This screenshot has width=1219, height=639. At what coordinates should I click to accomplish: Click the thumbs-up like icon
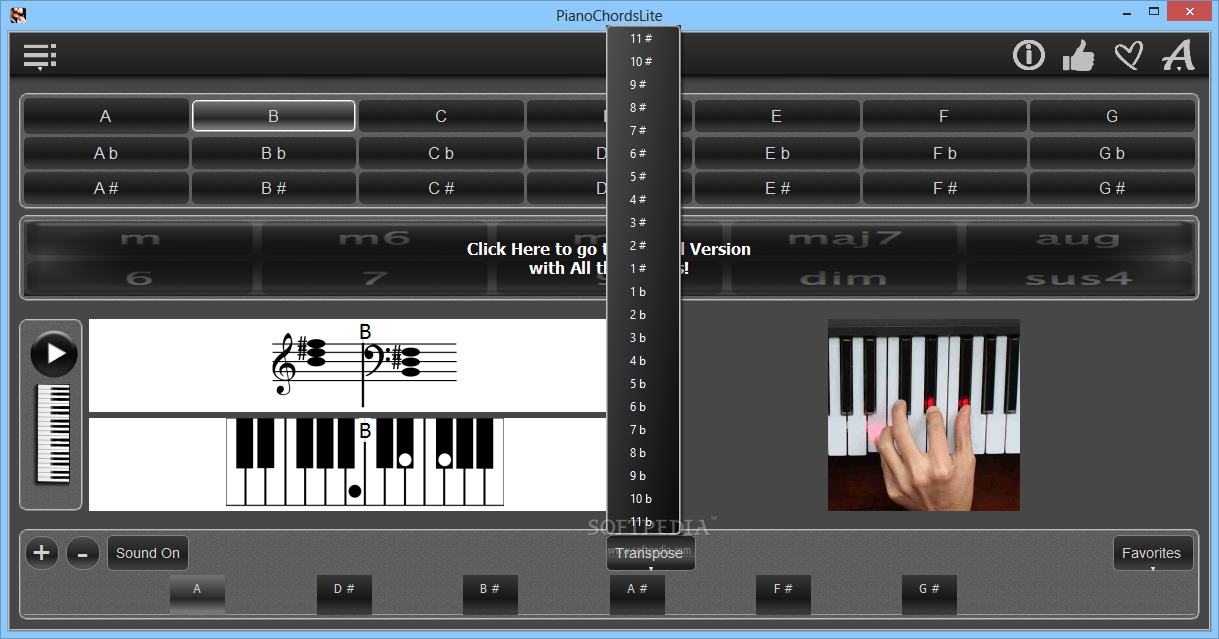[x=1078, y=55]
